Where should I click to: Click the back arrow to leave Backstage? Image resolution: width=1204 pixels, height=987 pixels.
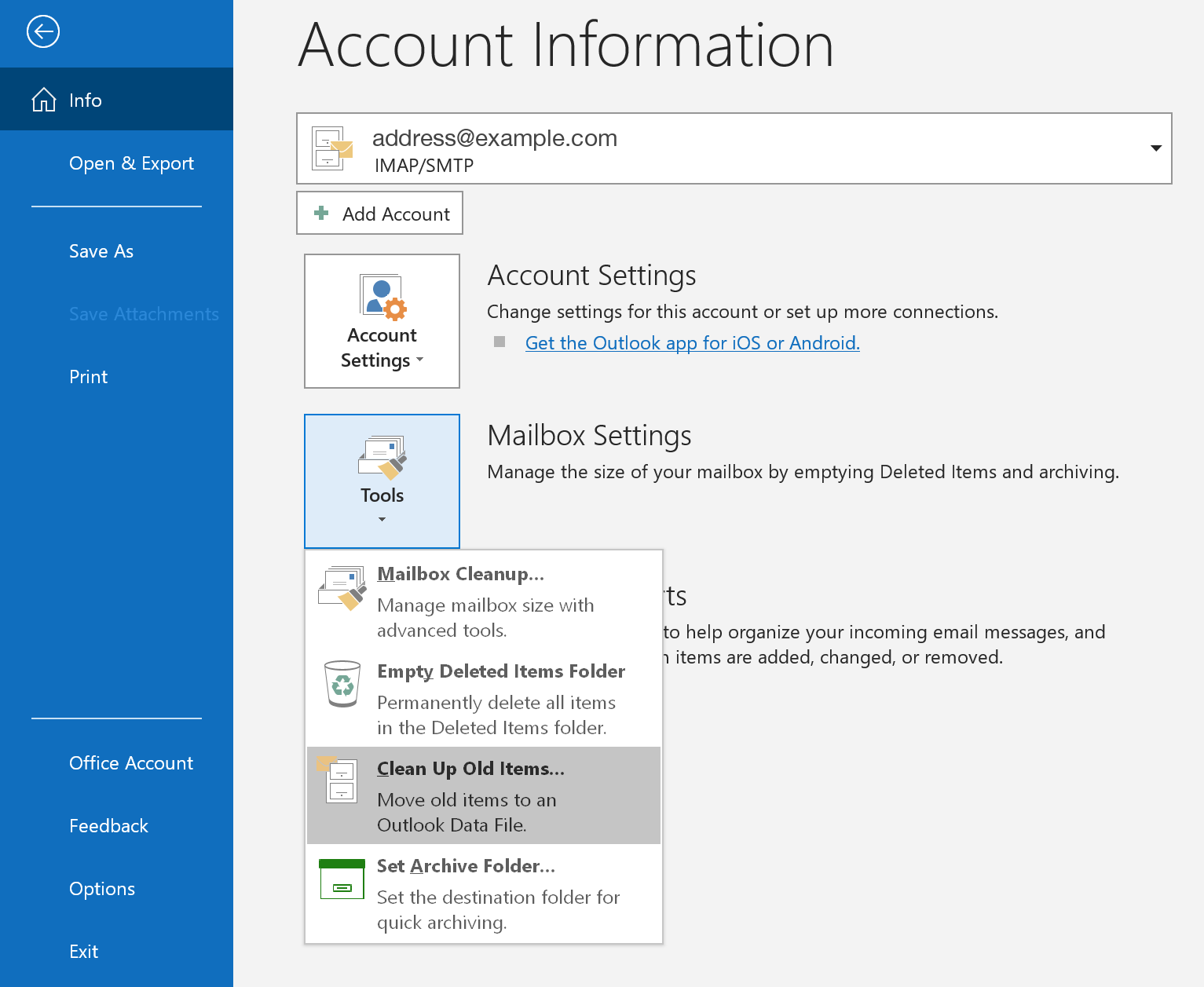coord(43,32)
